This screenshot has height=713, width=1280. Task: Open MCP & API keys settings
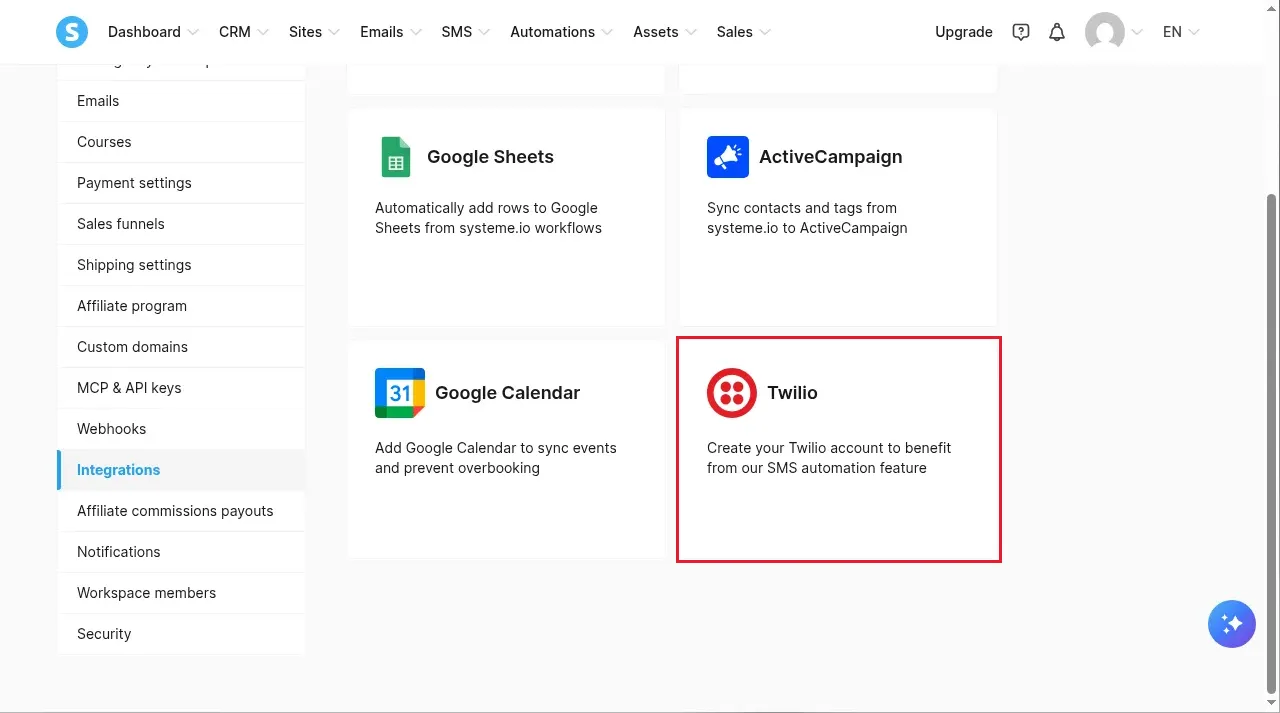pyautogui.click(x=181, y=388)
